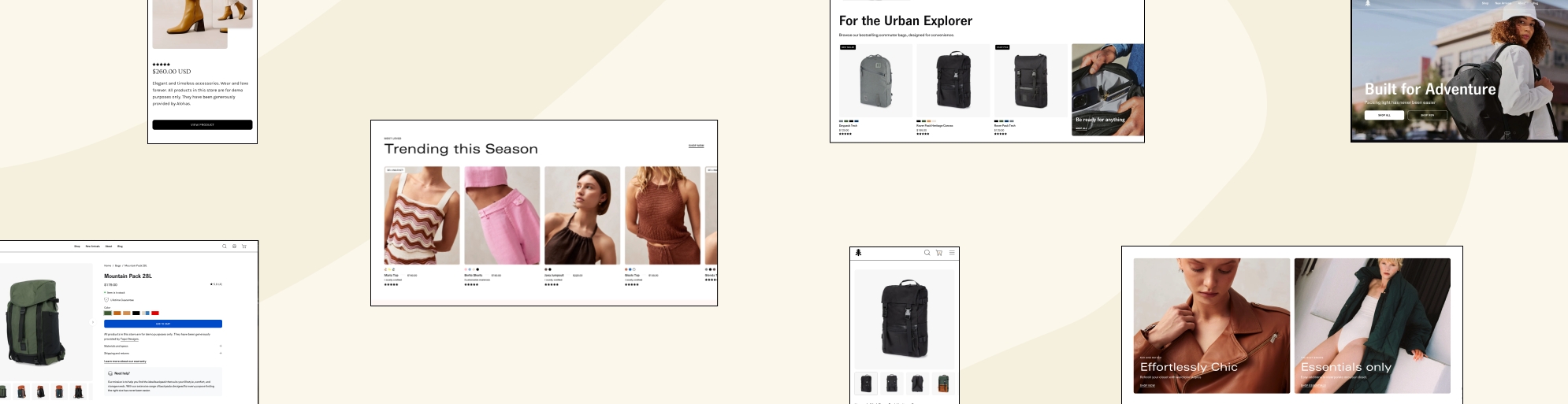Screen dimensions: 1568x404
Task: Click next-image arrow beside green Mountain Pack photo
Action: [93, 322]
